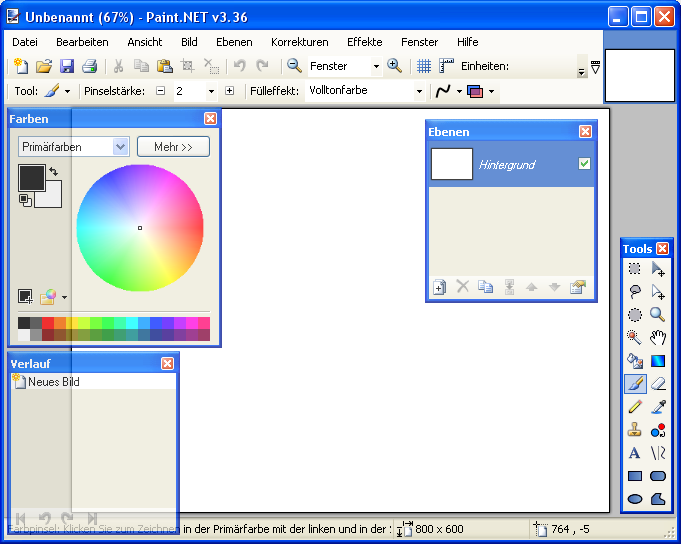
Task: Open the Fülleffekt Volltonfarbe dropdown
Action: [x=419, y=91]
